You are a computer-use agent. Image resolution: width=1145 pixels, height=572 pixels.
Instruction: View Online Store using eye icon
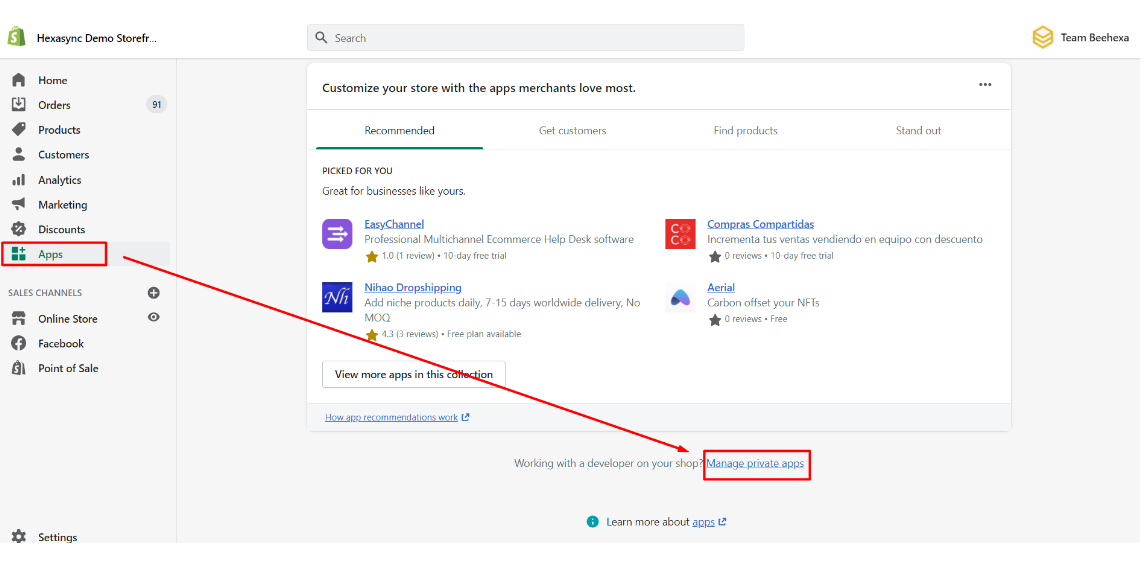point(154,318)
